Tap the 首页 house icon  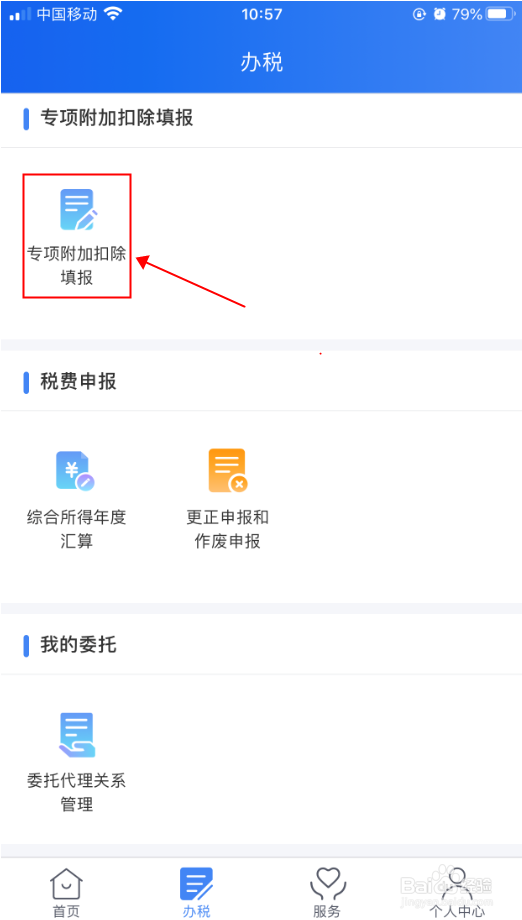point(66,884)
